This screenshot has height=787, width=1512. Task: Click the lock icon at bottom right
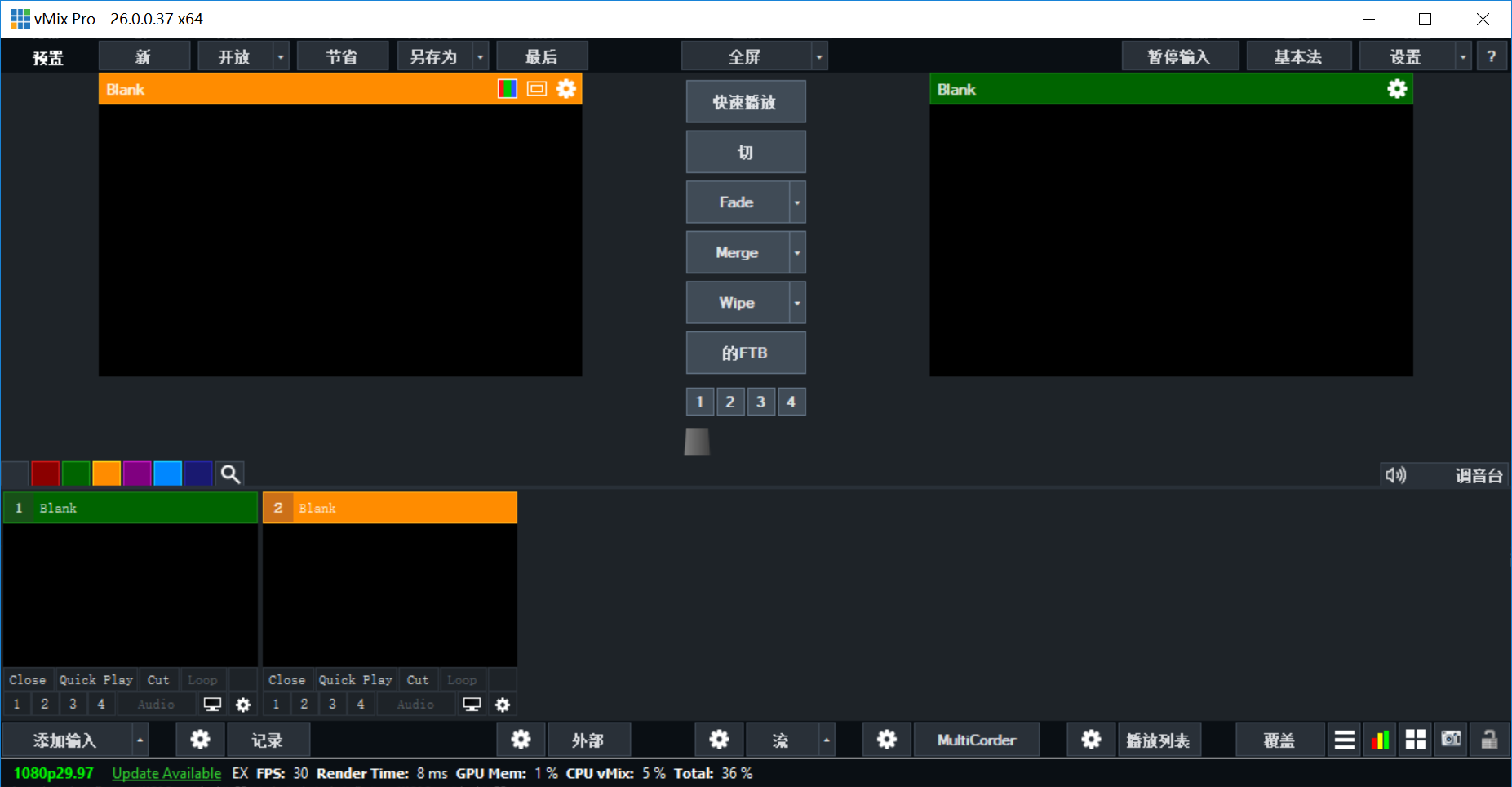[x=1489, y=740]
